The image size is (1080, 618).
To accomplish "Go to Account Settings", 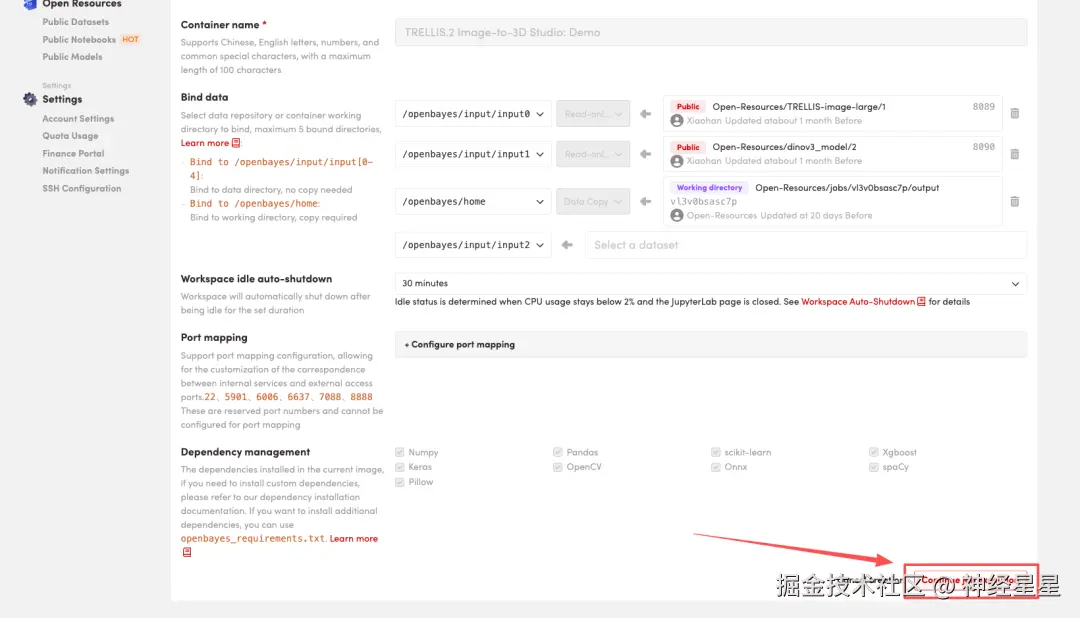I will (79, 119).
